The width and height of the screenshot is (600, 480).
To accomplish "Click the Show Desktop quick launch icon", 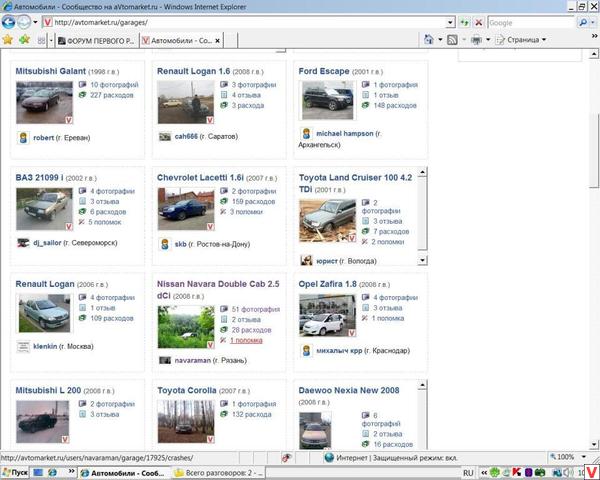I will pyautogui.click(x=38, y=473).
